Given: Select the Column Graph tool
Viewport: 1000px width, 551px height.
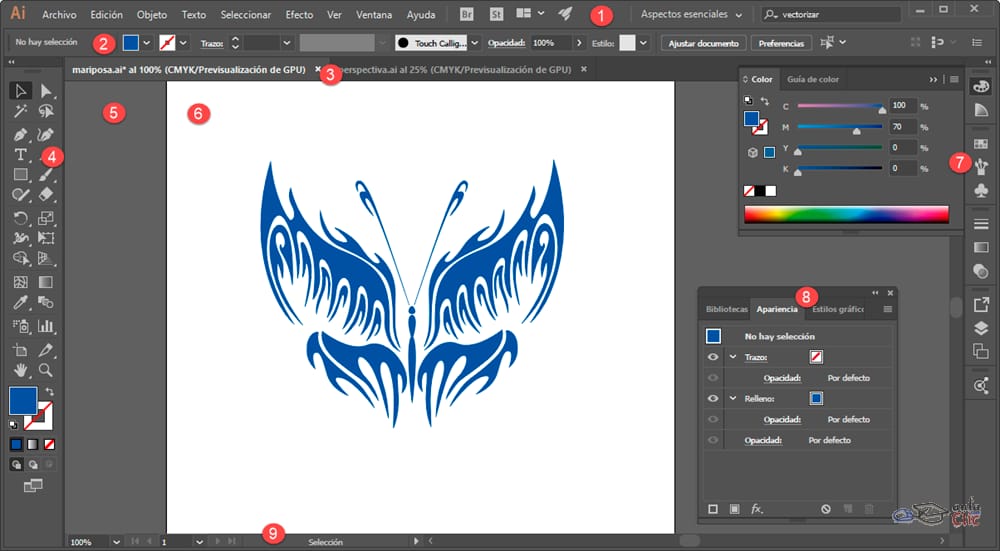Looking at the screenshot, I should click(45, 326).
